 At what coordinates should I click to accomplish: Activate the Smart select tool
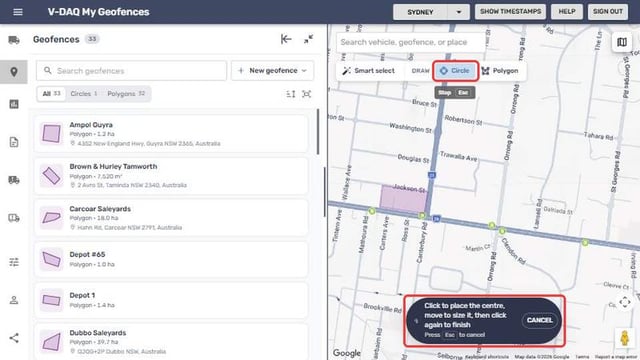click(x=369, y=71)
